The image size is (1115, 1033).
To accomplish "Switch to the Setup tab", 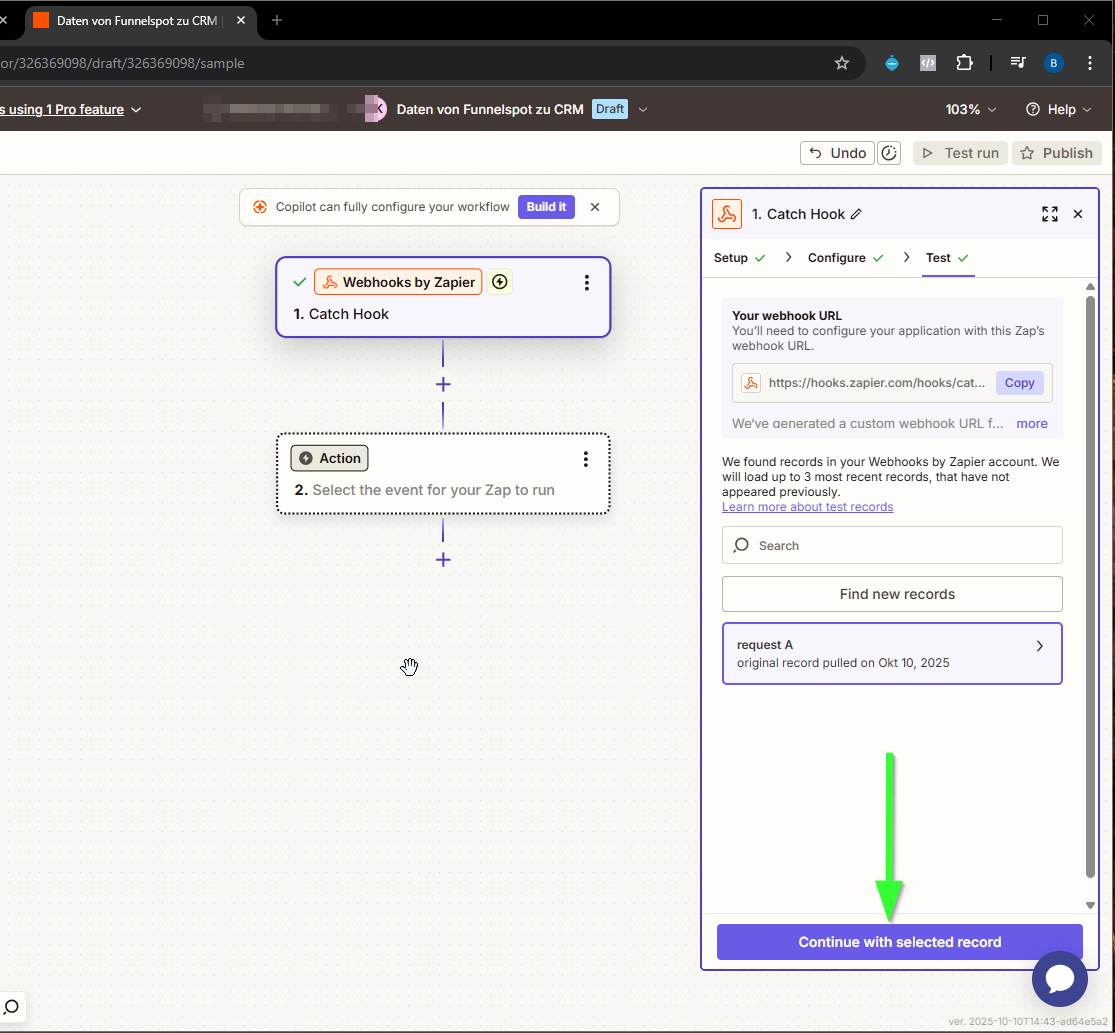I will coord(740,258).
